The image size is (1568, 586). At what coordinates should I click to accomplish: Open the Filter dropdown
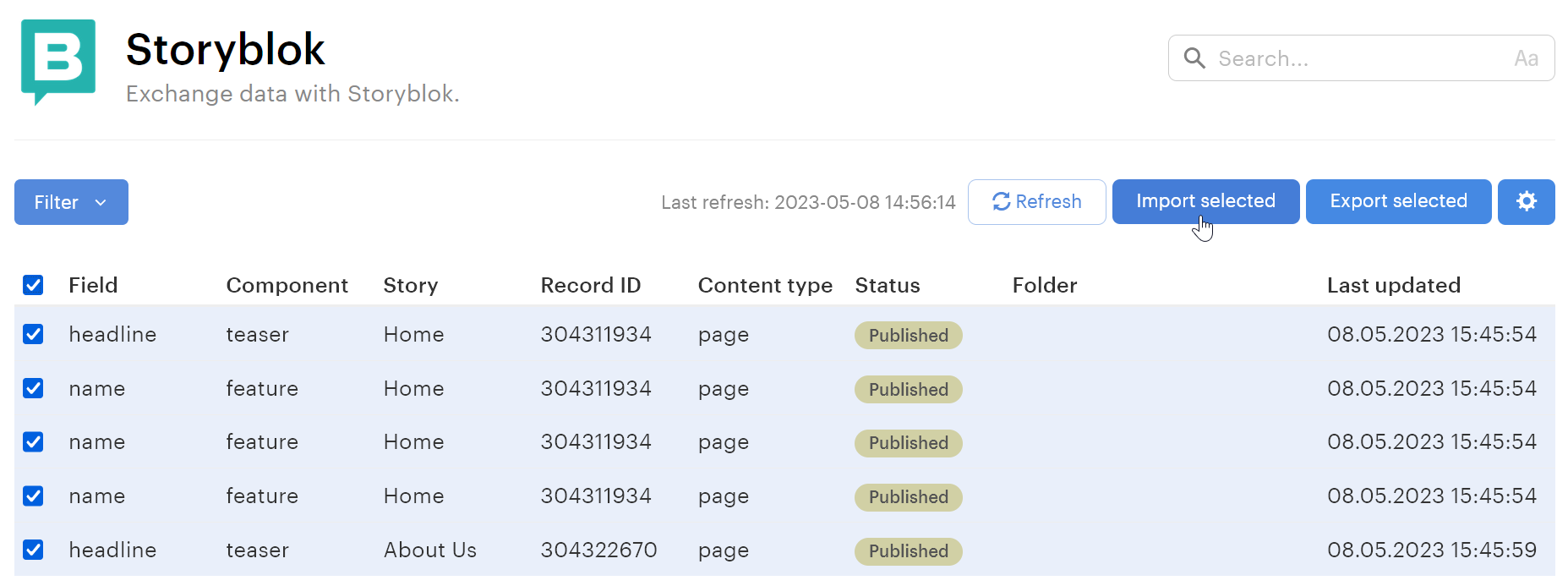(x=71, y=201)
